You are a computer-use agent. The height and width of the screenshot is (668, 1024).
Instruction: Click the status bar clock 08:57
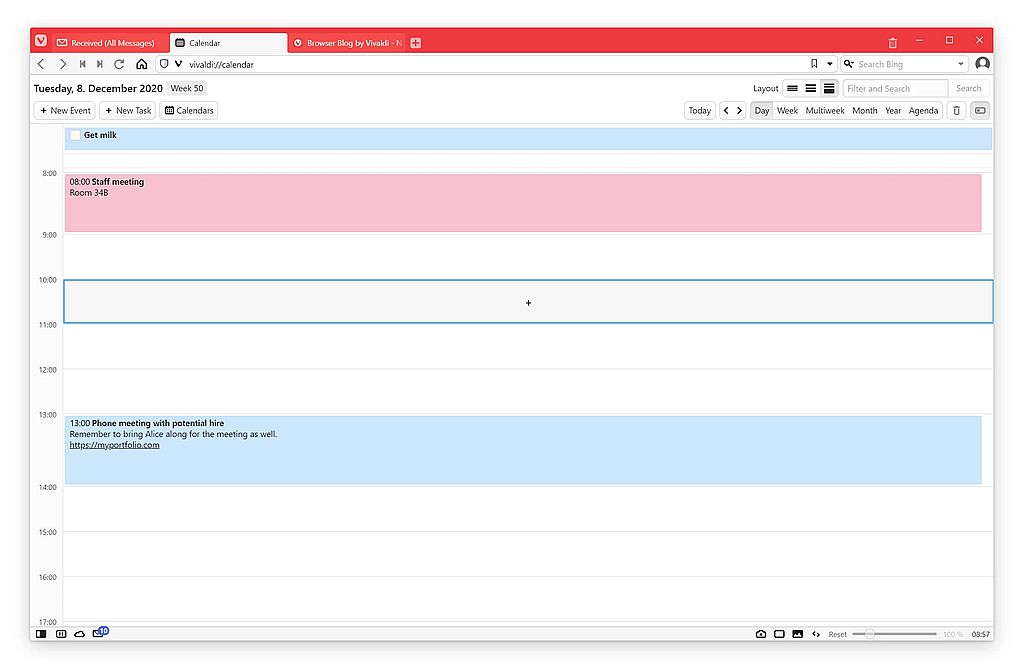point(980,634)
